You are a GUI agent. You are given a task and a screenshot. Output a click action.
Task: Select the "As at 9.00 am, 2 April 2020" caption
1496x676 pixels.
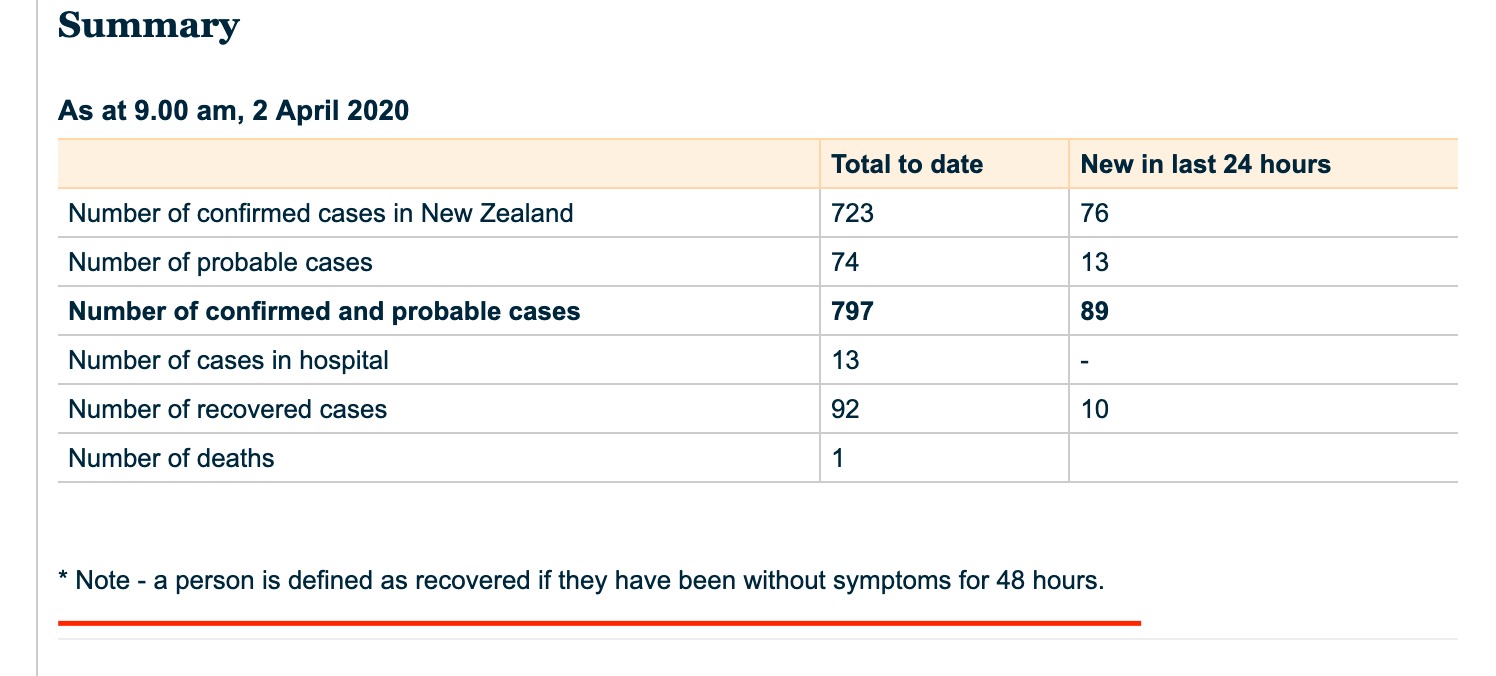pyautogui.click(x=233, y=110)
